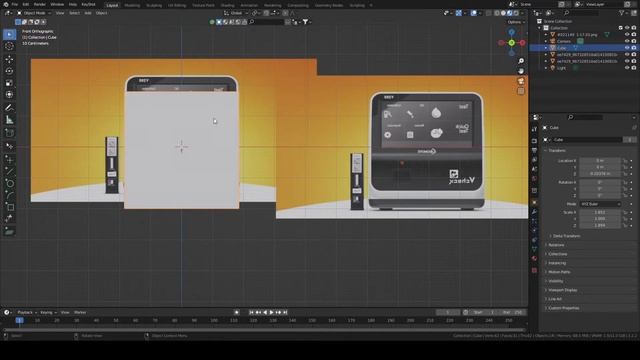Toggle Scale X lock icon

(x=625, y=212)
